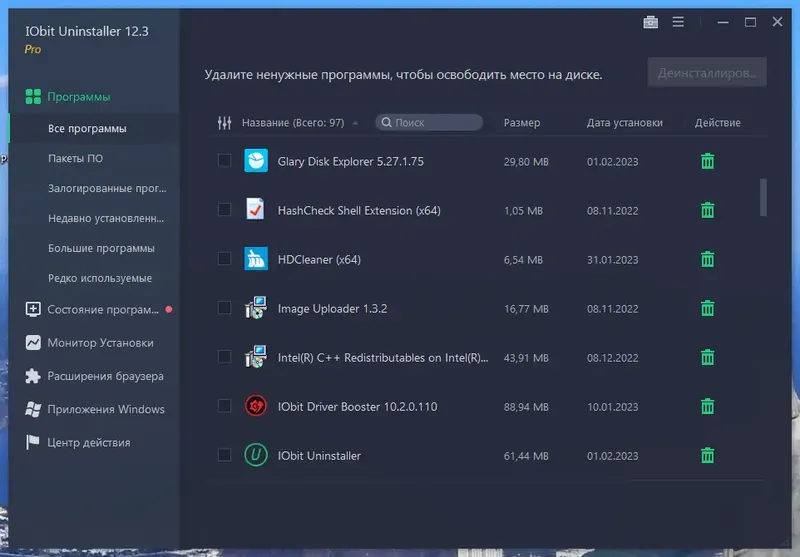Click the Состояние программ icon
This screenshot has height=557, width=800.
pyautogui.click(x=33, y=309)
